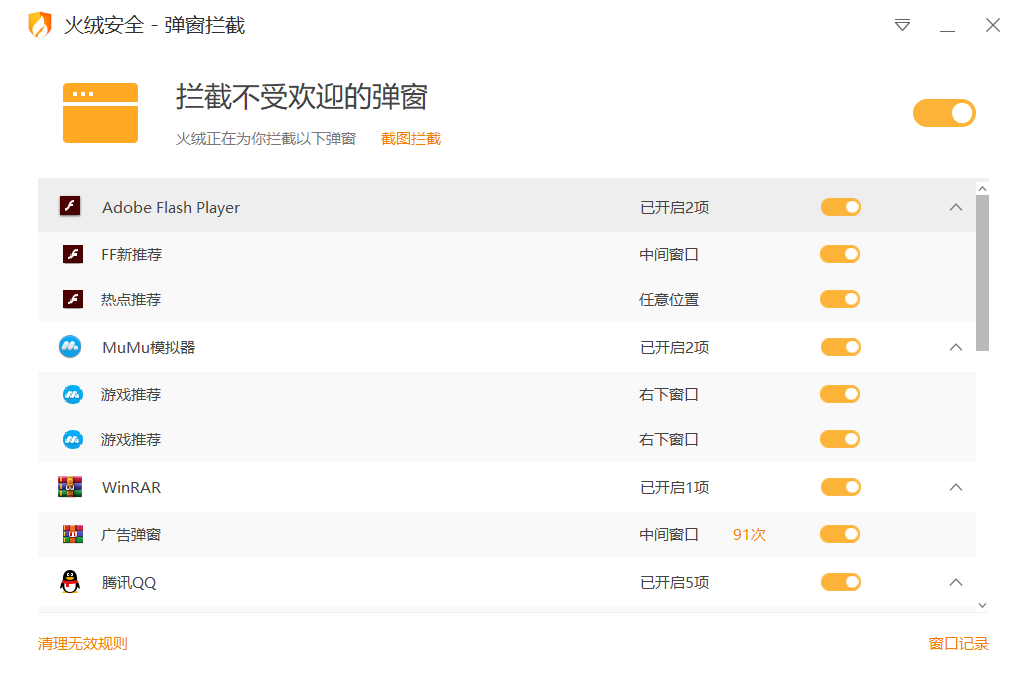This screenshot has width=1027, height=675.
Task: Collapse the Adobe Flash Player group
Action: pyautogui.click(x=956, y=208)
